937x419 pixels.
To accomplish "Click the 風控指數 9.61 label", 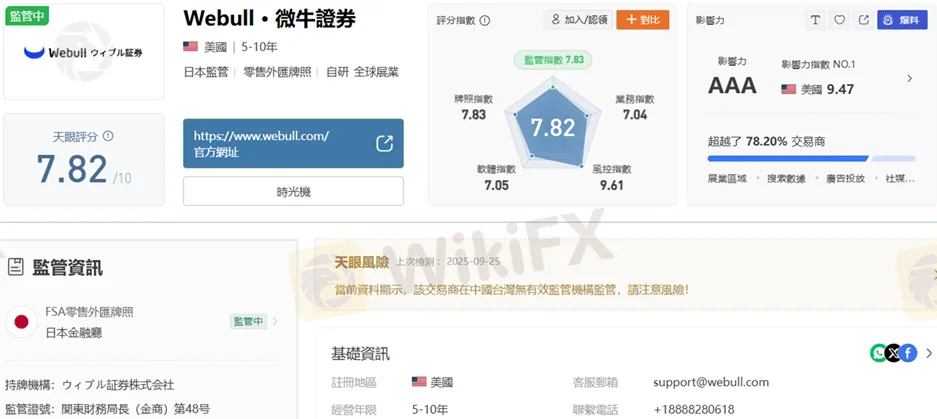I will [x=611, y=178].
